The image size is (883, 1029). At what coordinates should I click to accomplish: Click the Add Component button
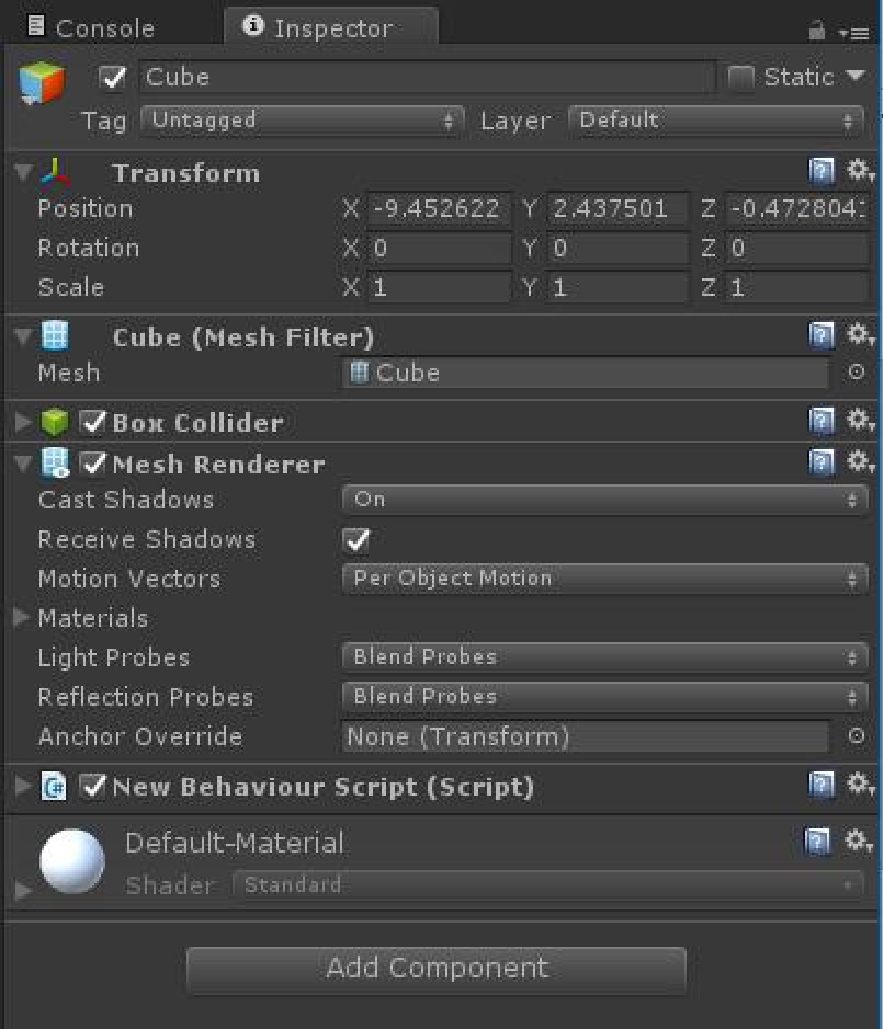point(436,968)
